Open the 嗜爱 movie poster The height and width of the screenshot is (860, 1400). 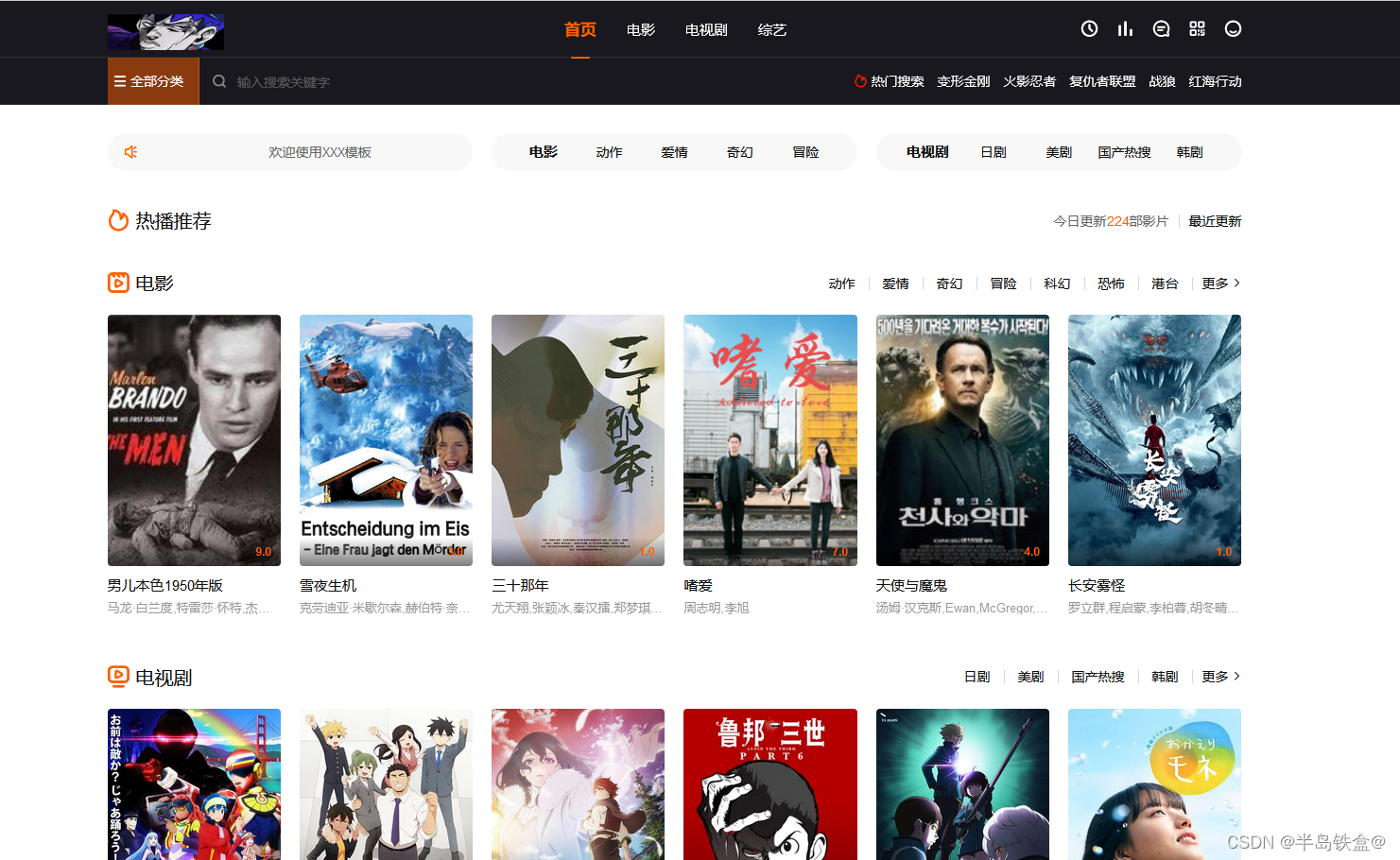[770, 440]
